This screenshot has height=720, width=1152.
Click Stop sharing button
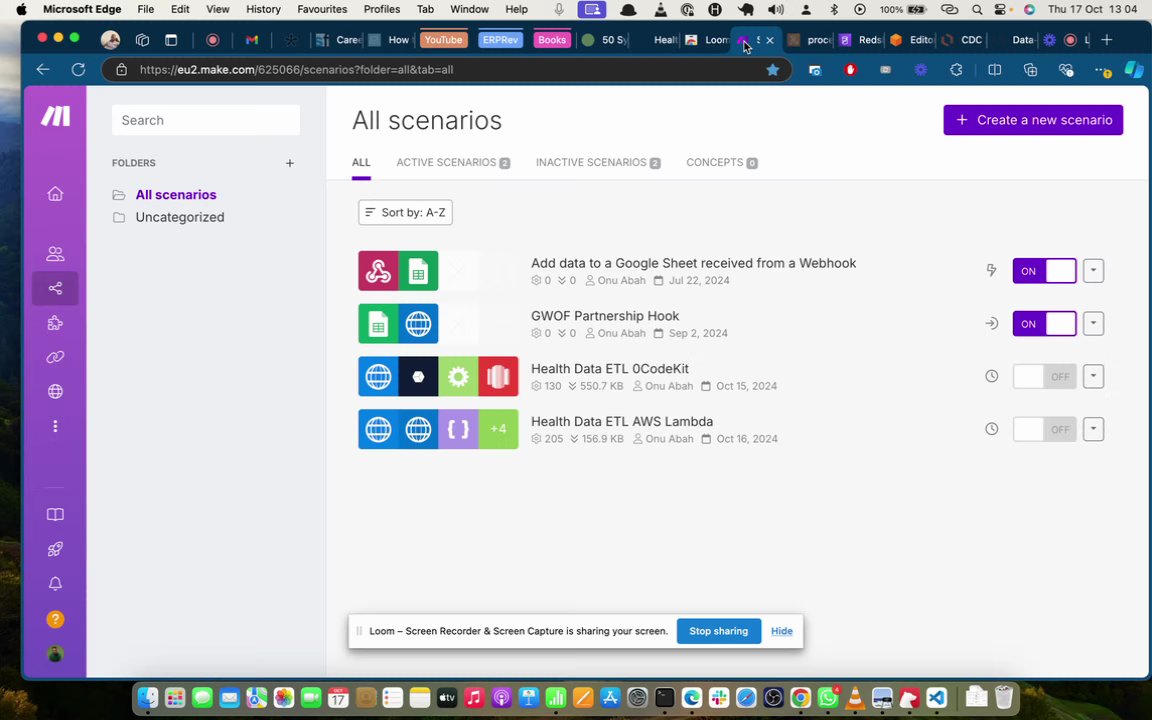click(719, 631)
